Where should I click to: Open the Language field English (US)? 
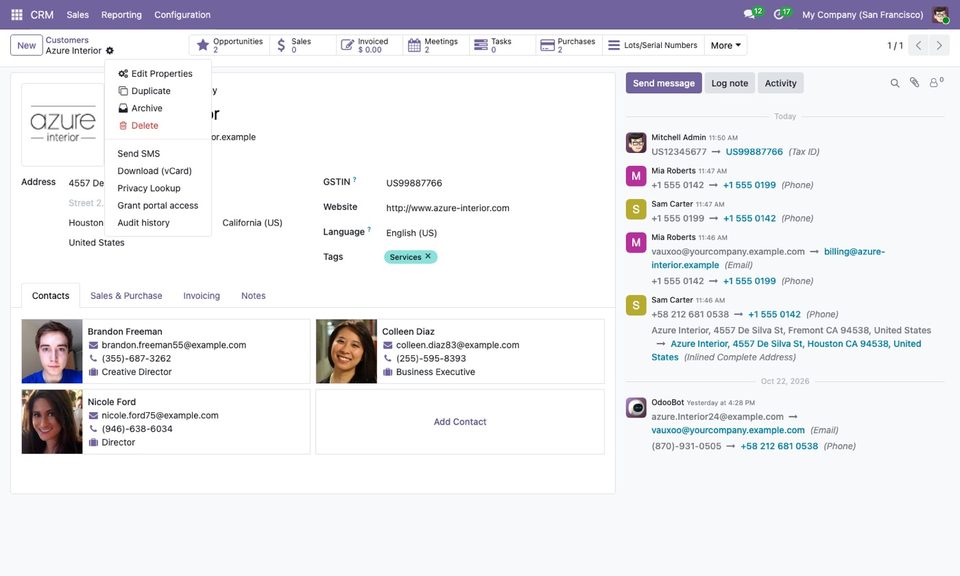click(x=411, y=233)
